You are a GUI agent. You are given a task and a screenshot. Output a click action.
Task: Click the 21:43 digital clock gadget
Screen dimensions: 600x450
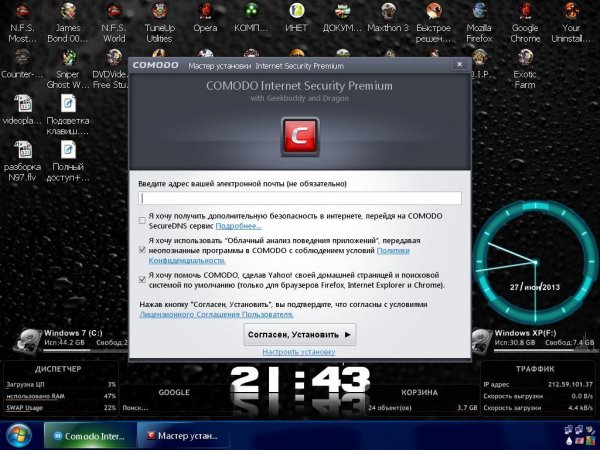300,380
